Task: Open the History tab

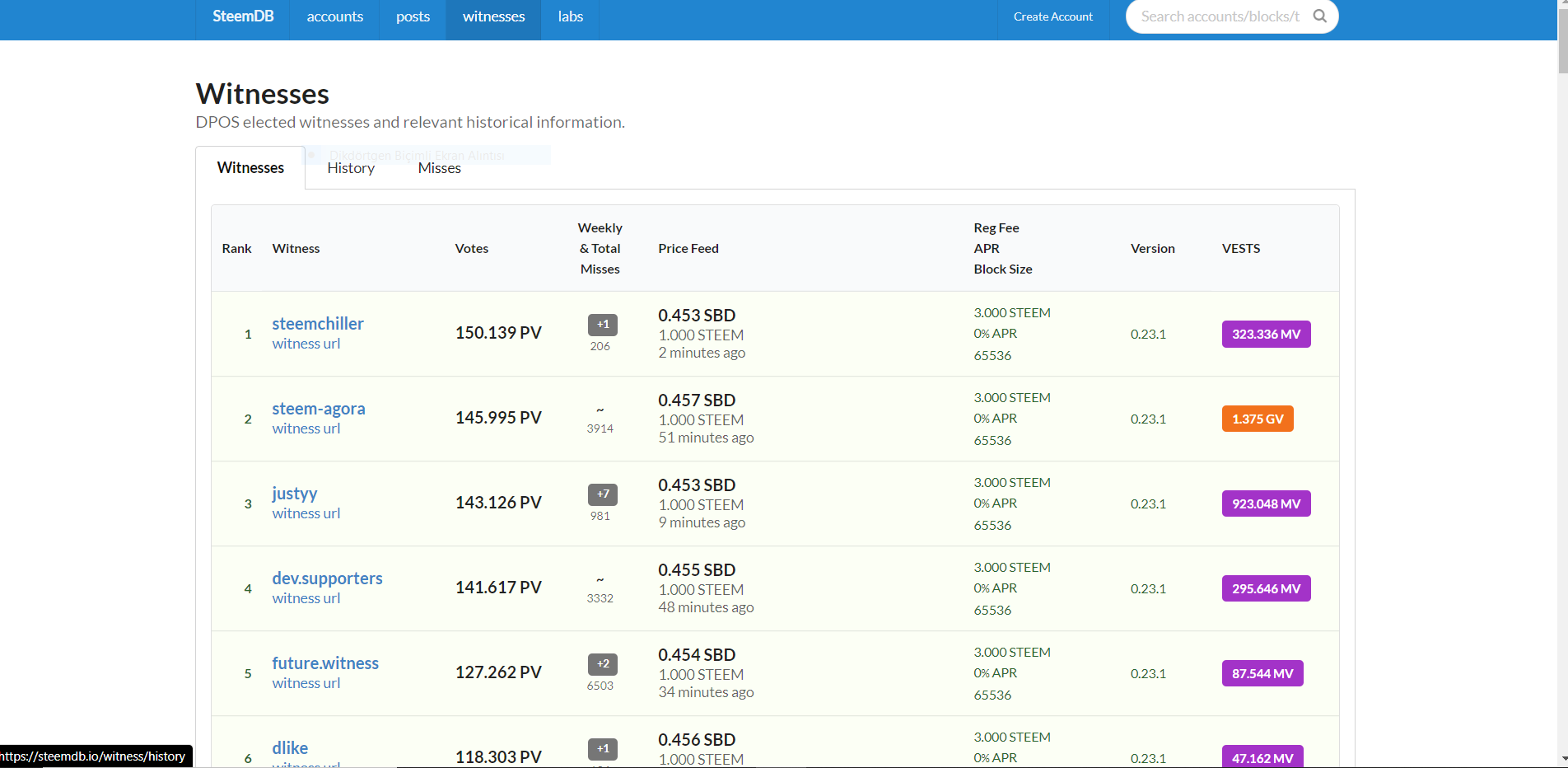Action: [351, 168]
